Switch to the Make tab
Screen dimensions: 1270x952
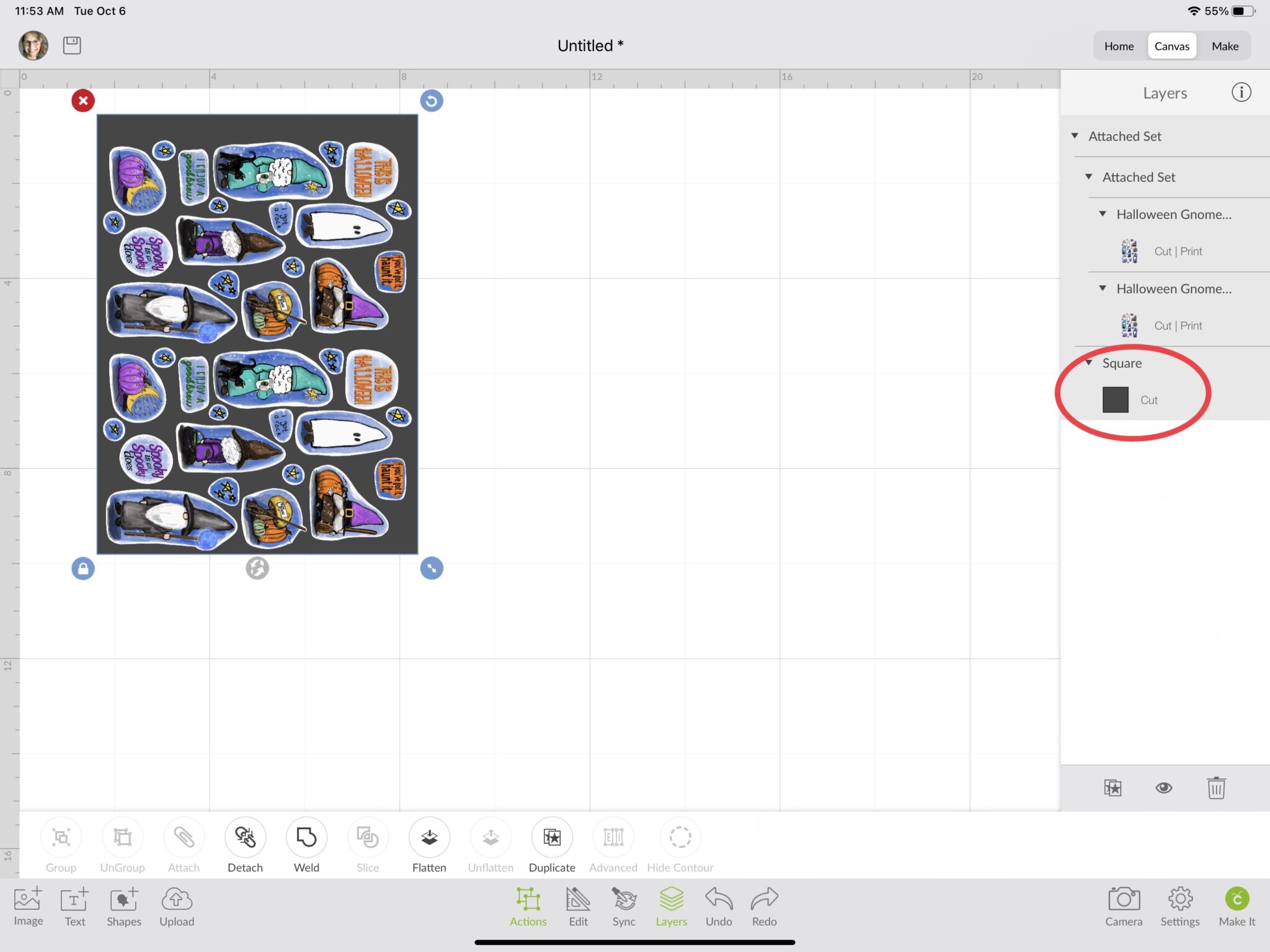pyautogui.click(x=1225, y=46)
